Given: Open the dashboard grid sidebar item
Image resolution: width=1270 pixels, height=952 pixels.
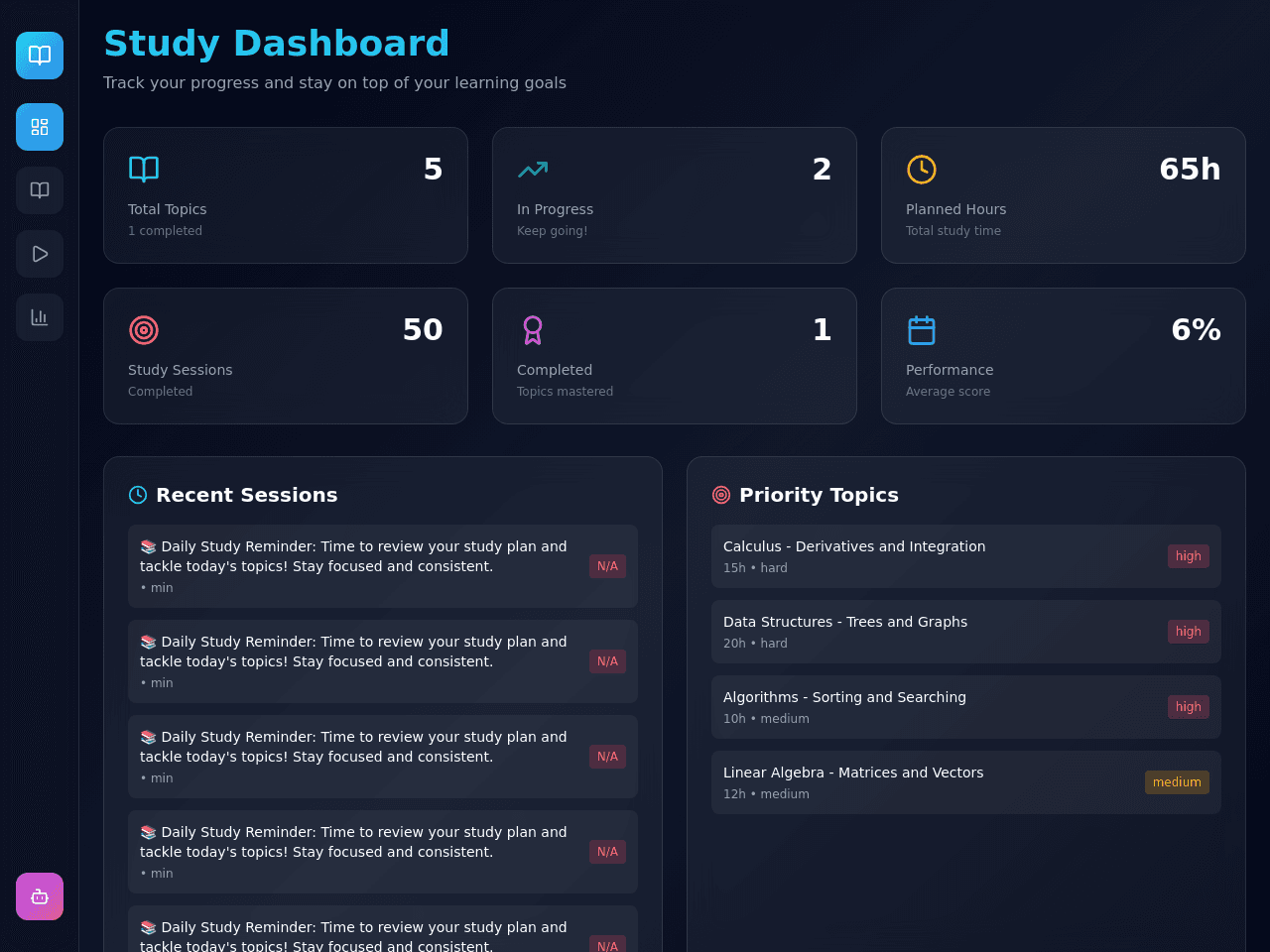Looking at the screenshot, I should click(40, 127).
